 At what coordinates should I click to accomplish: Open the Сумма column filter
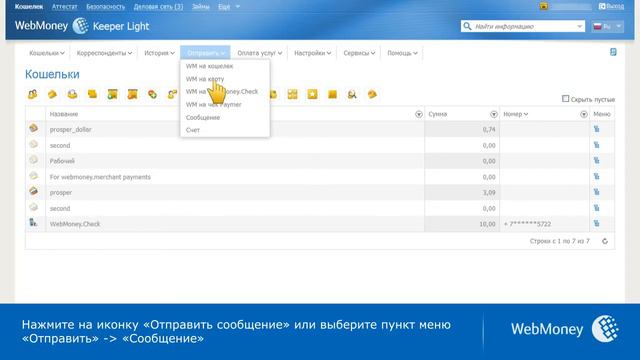click(x=493, y=114)
